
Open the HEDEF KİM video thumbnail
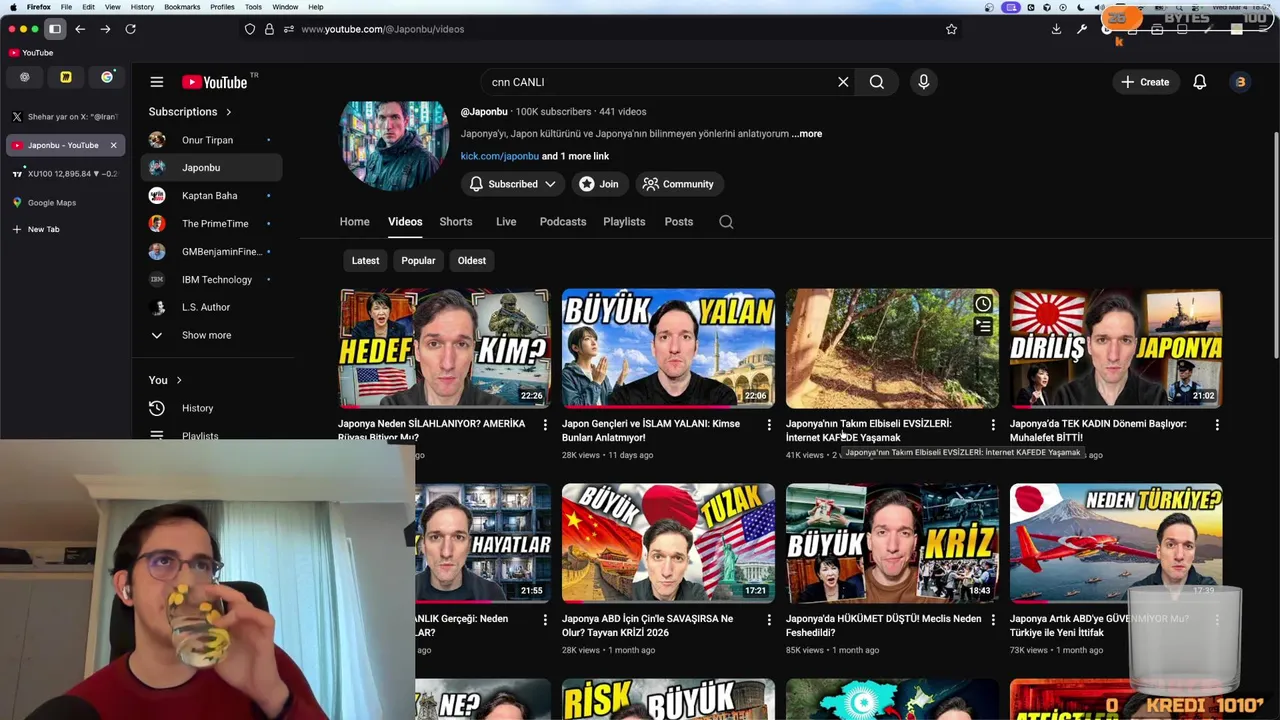(444, 348)
